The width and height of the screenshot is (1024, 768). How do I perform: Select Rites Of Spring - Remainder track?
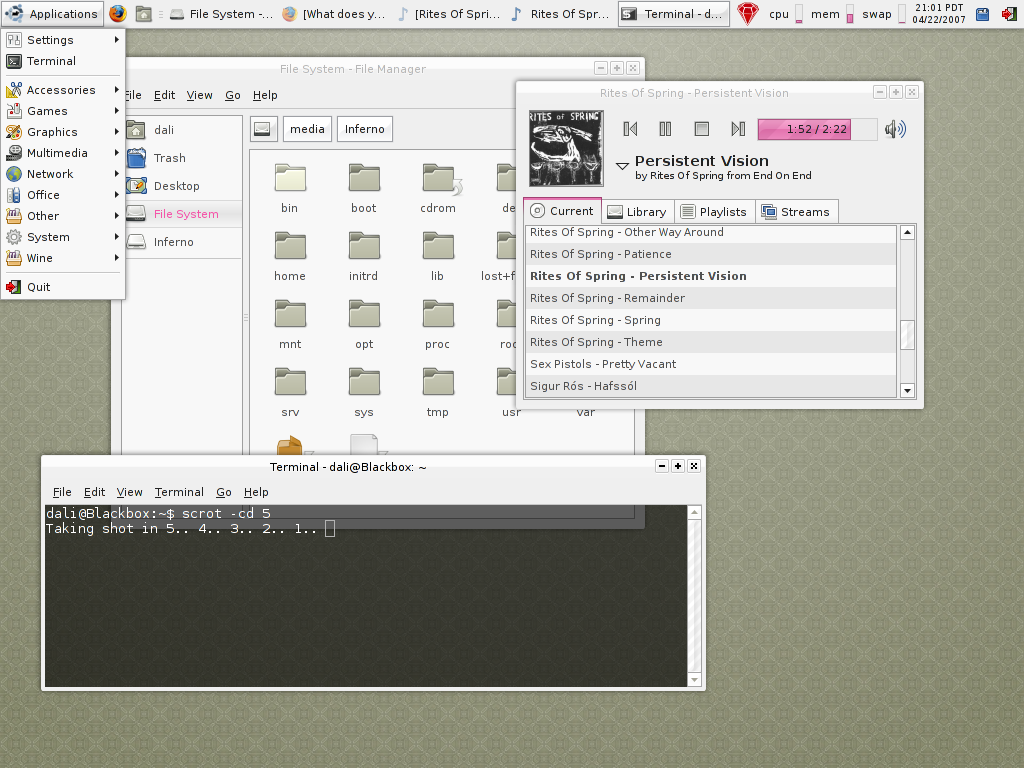711,298
